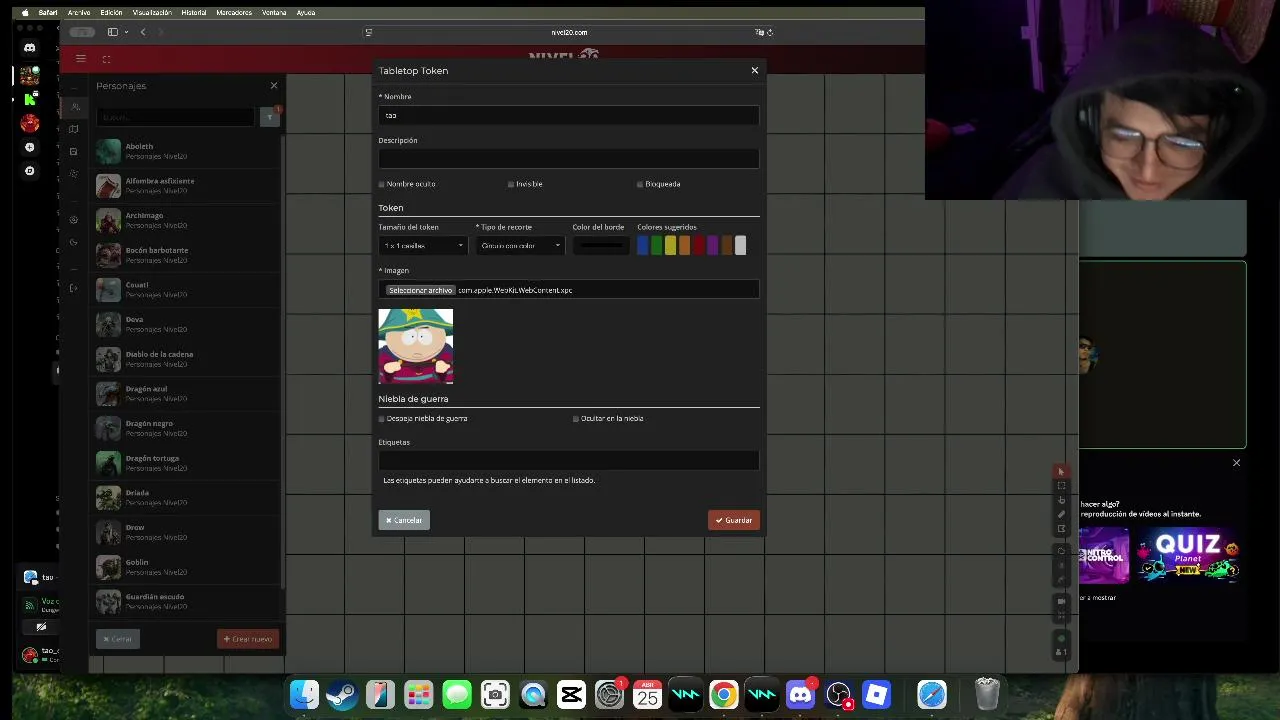Screen dimensions: 1280x720
Task: Pick the white suggested color
Action: 740,245
